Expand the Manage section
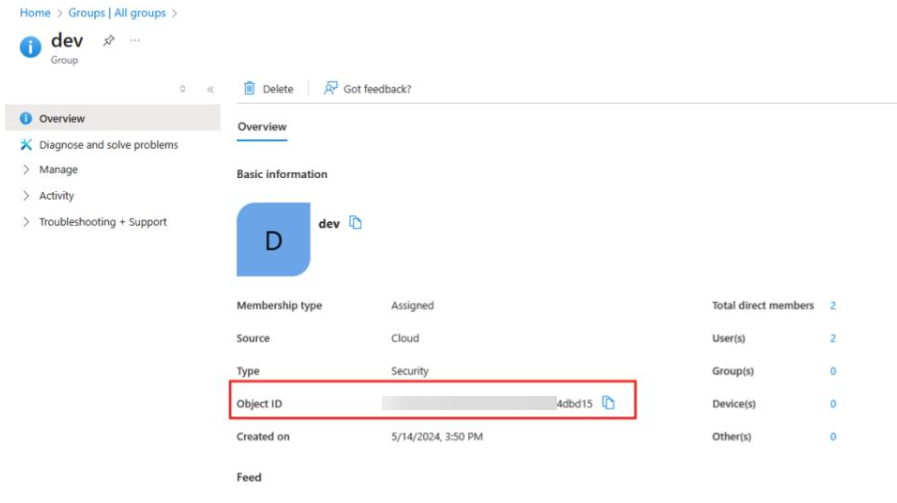This screenshot has width=897, height=503. pos(26,170)
